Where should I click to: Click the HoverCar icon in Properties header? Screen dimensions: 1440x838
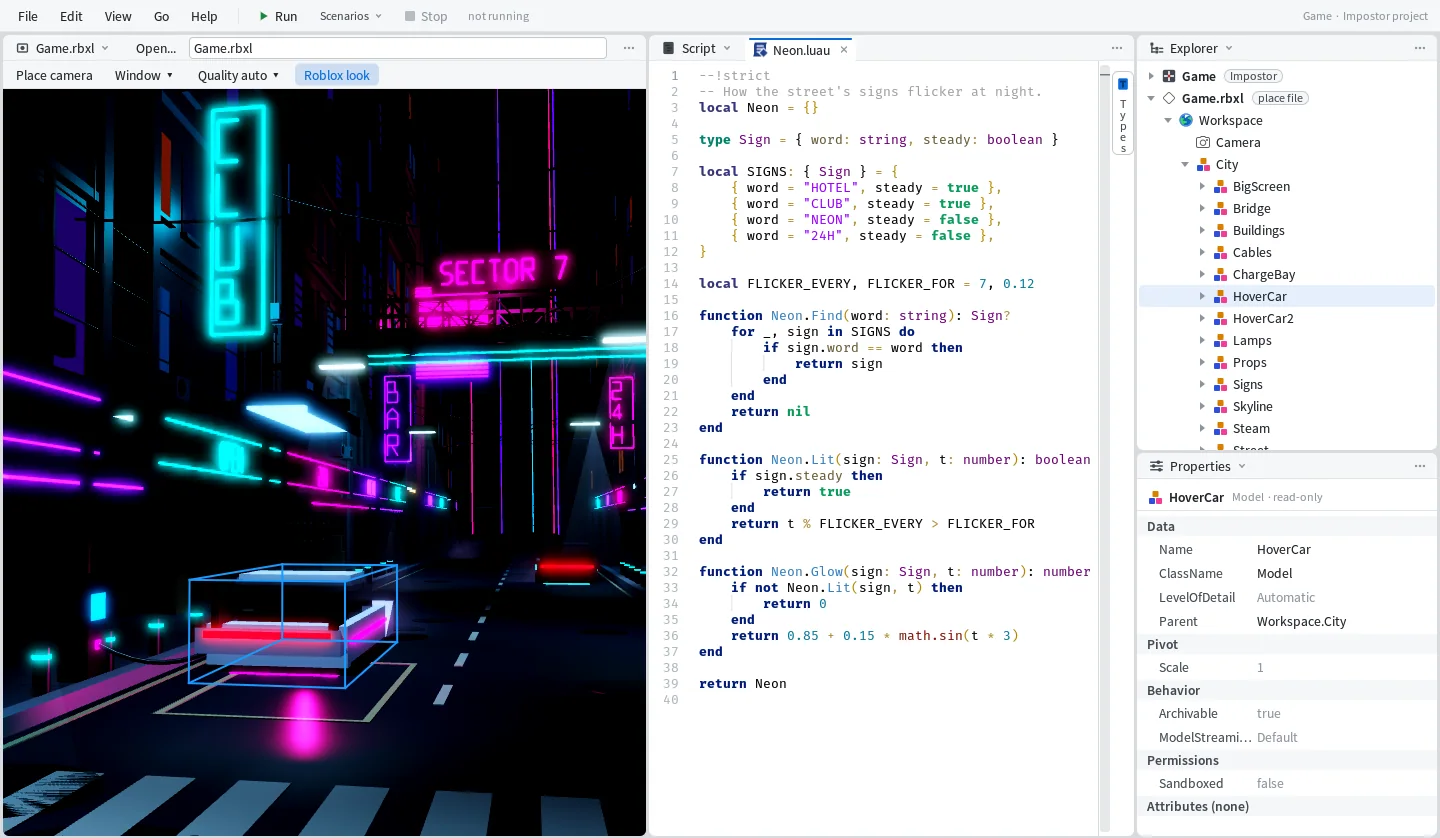(x=1156, y=497)
